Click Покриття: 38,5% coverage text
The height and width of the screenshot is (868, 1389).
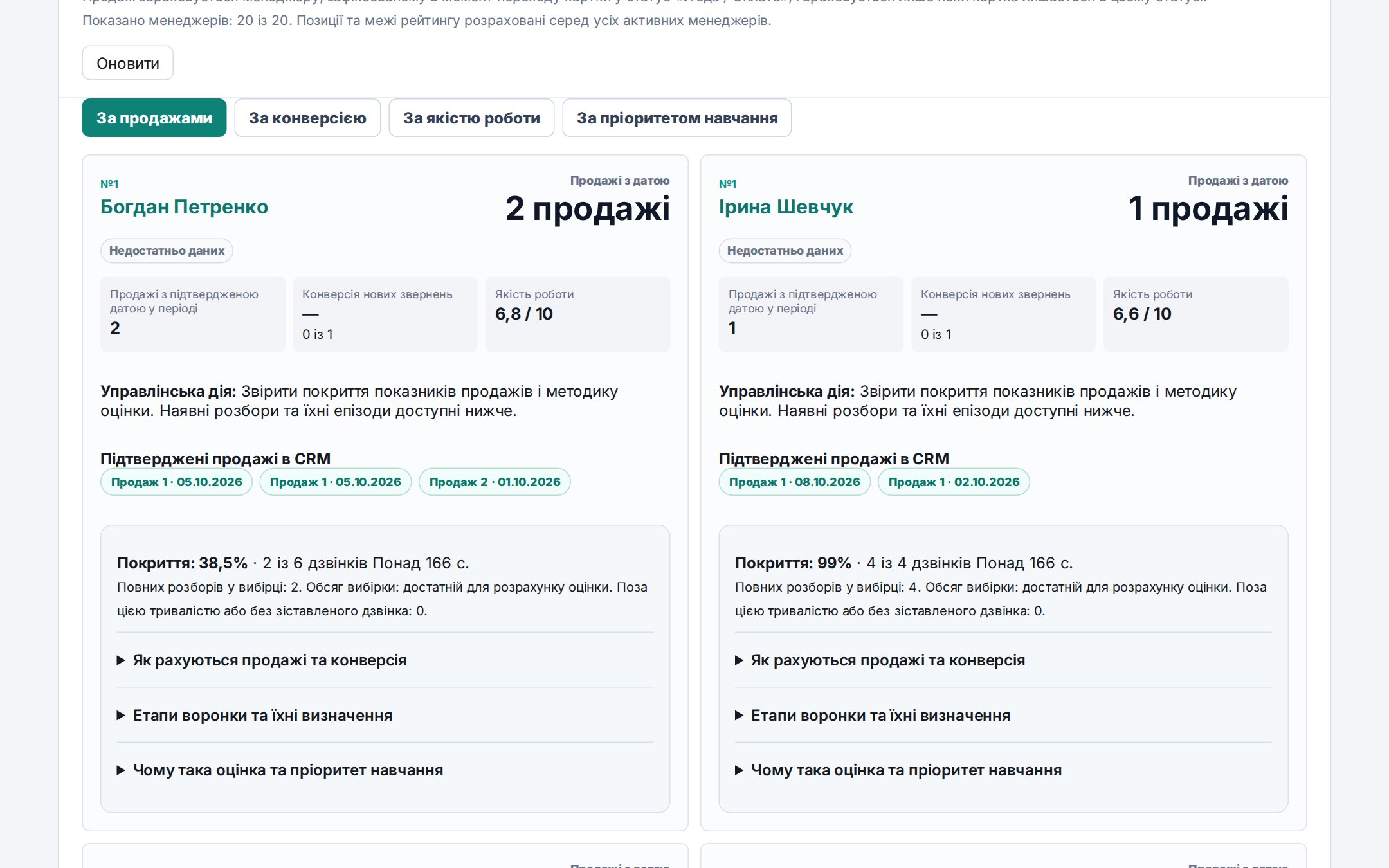182,563
